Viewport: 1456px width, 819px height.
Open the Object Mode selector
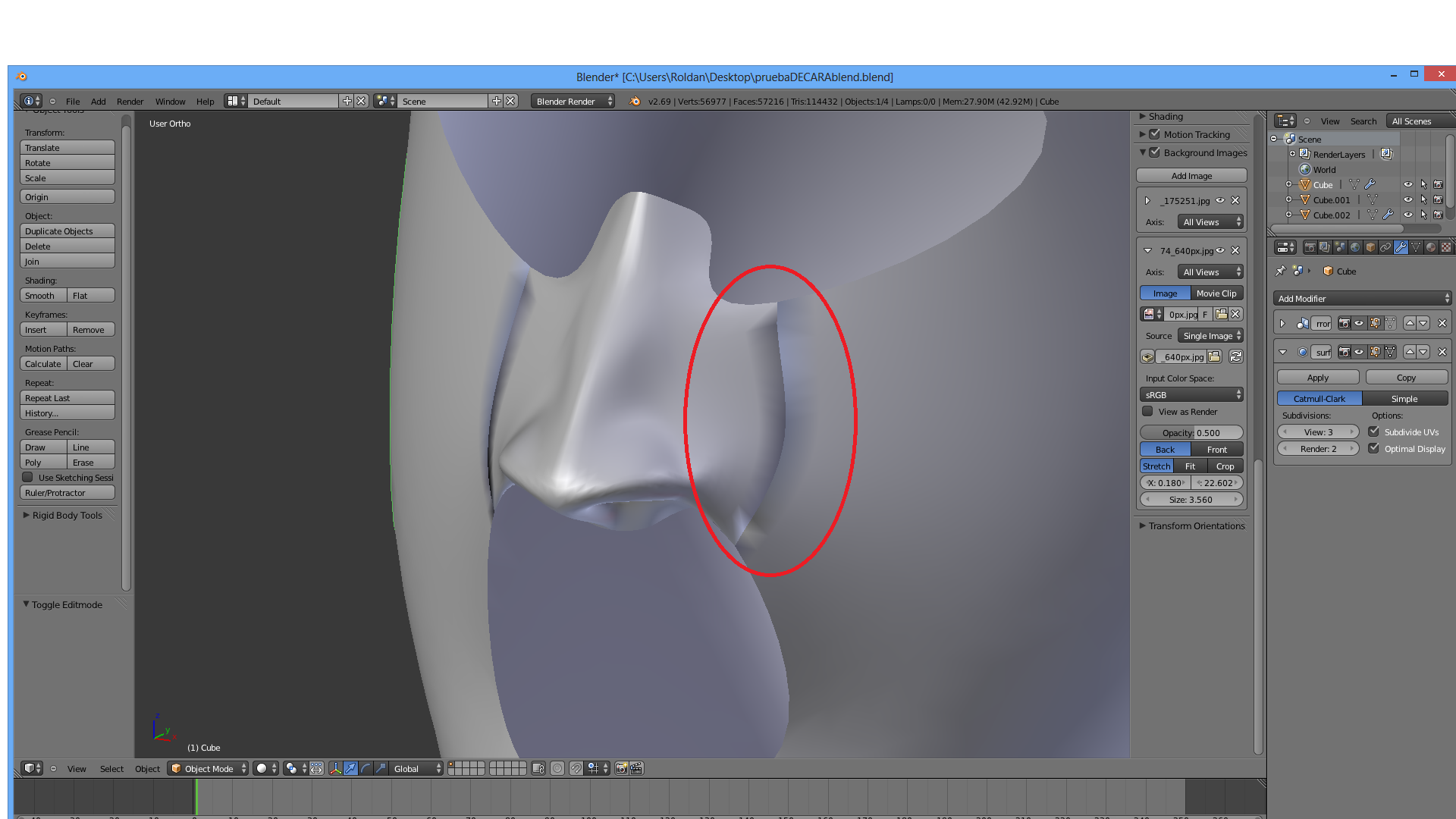[209, 768]
